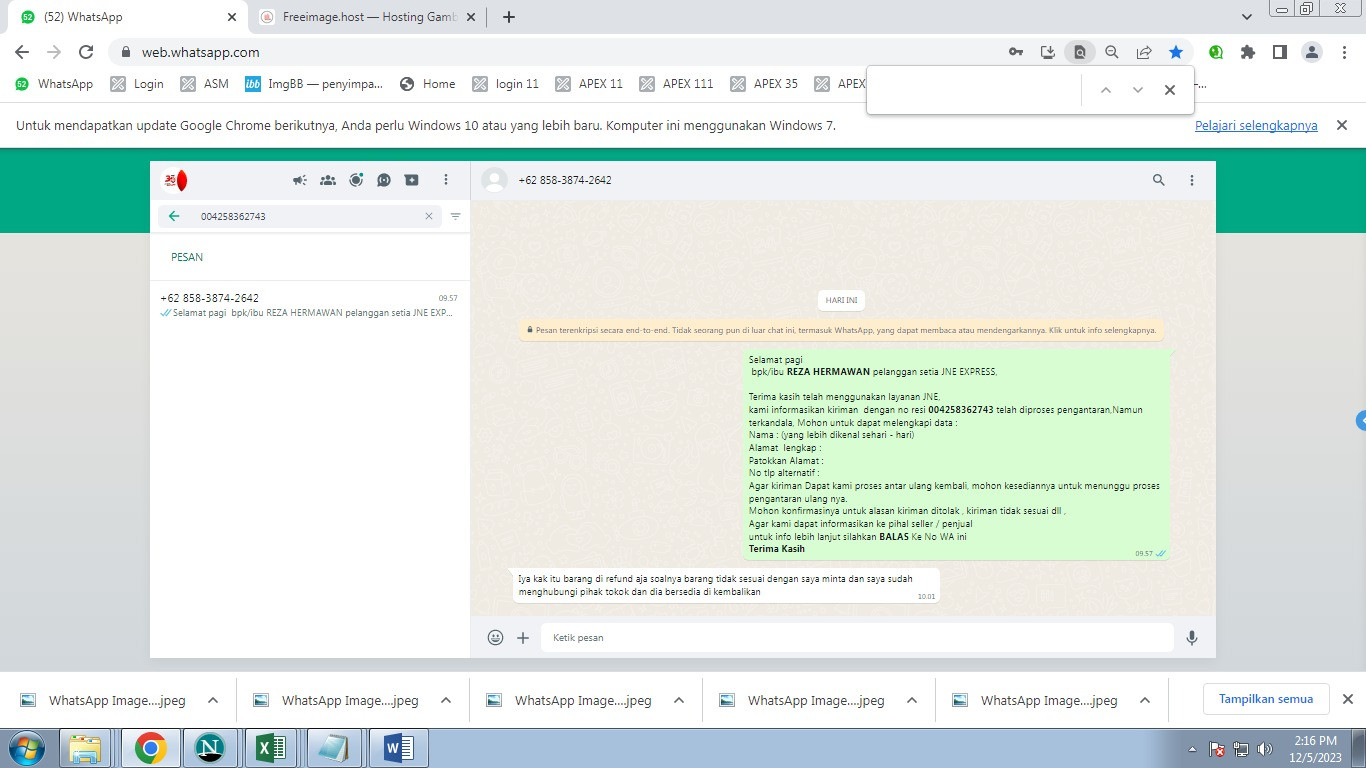Search within the open conversation
Viewport: 1366px width, 768px height.
pyautogui.click(x=1159, y=180)
